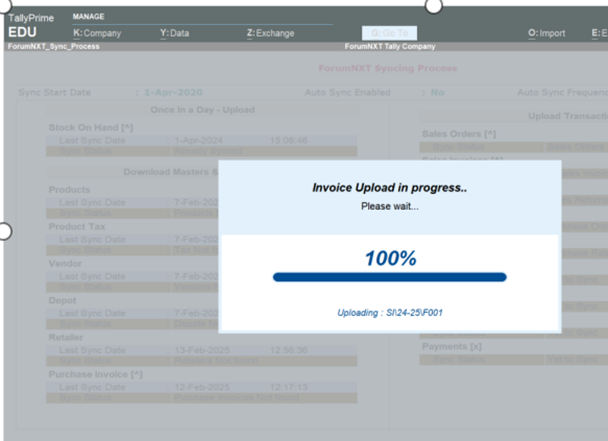Click the MANAGE header label
608x441 pixels.
coord(88,17)
